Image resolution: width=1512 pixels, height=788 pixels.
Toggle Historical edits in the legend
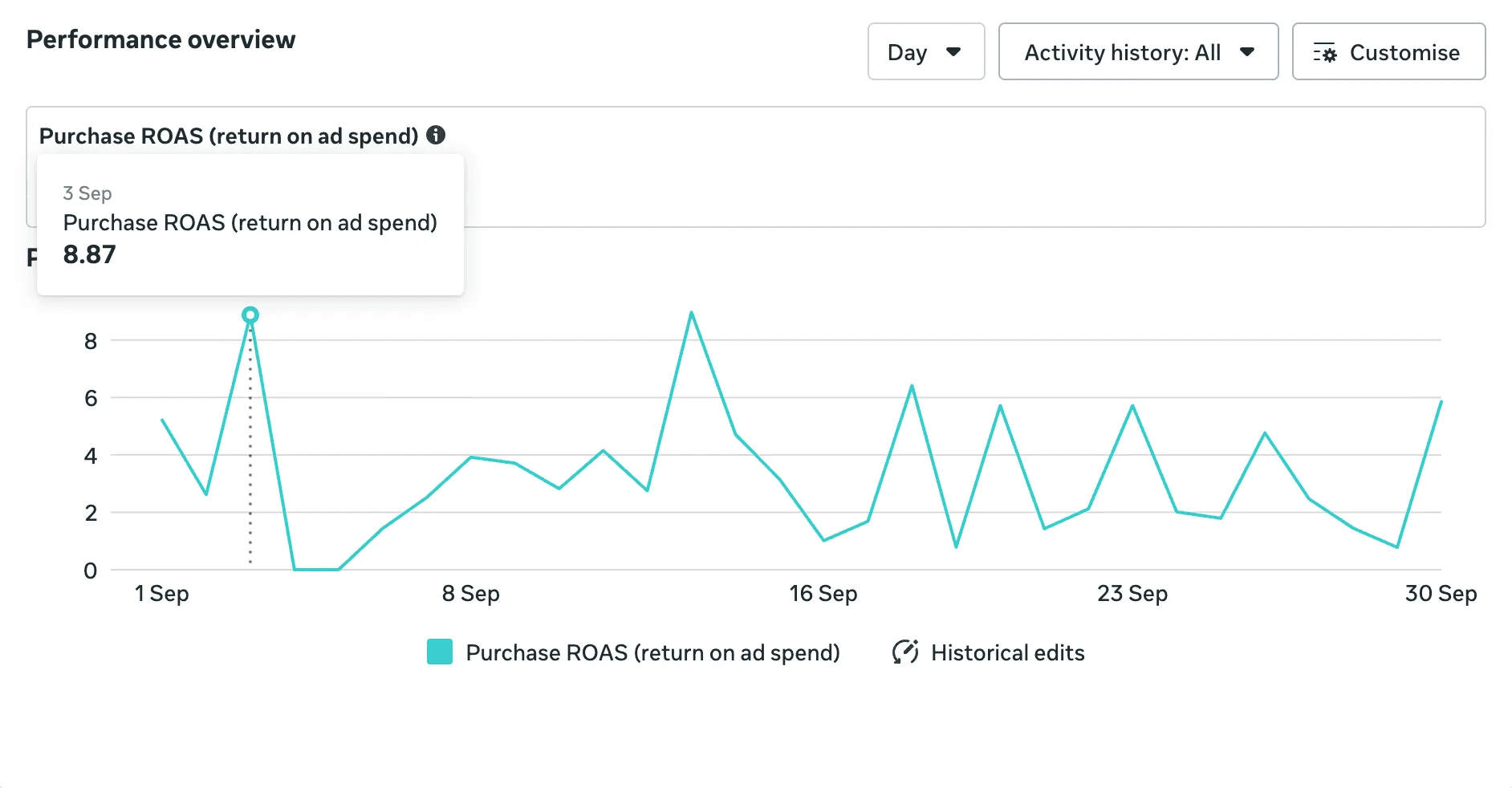[x=1007, y=652]
